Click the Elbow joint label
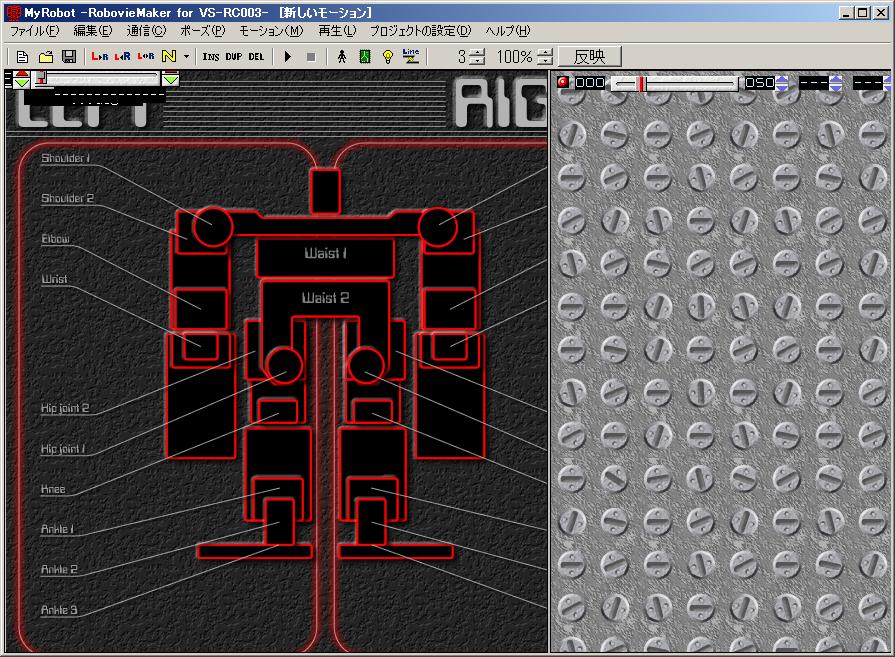The width and height of the screenshot is (895, 657). coord(55,239)
